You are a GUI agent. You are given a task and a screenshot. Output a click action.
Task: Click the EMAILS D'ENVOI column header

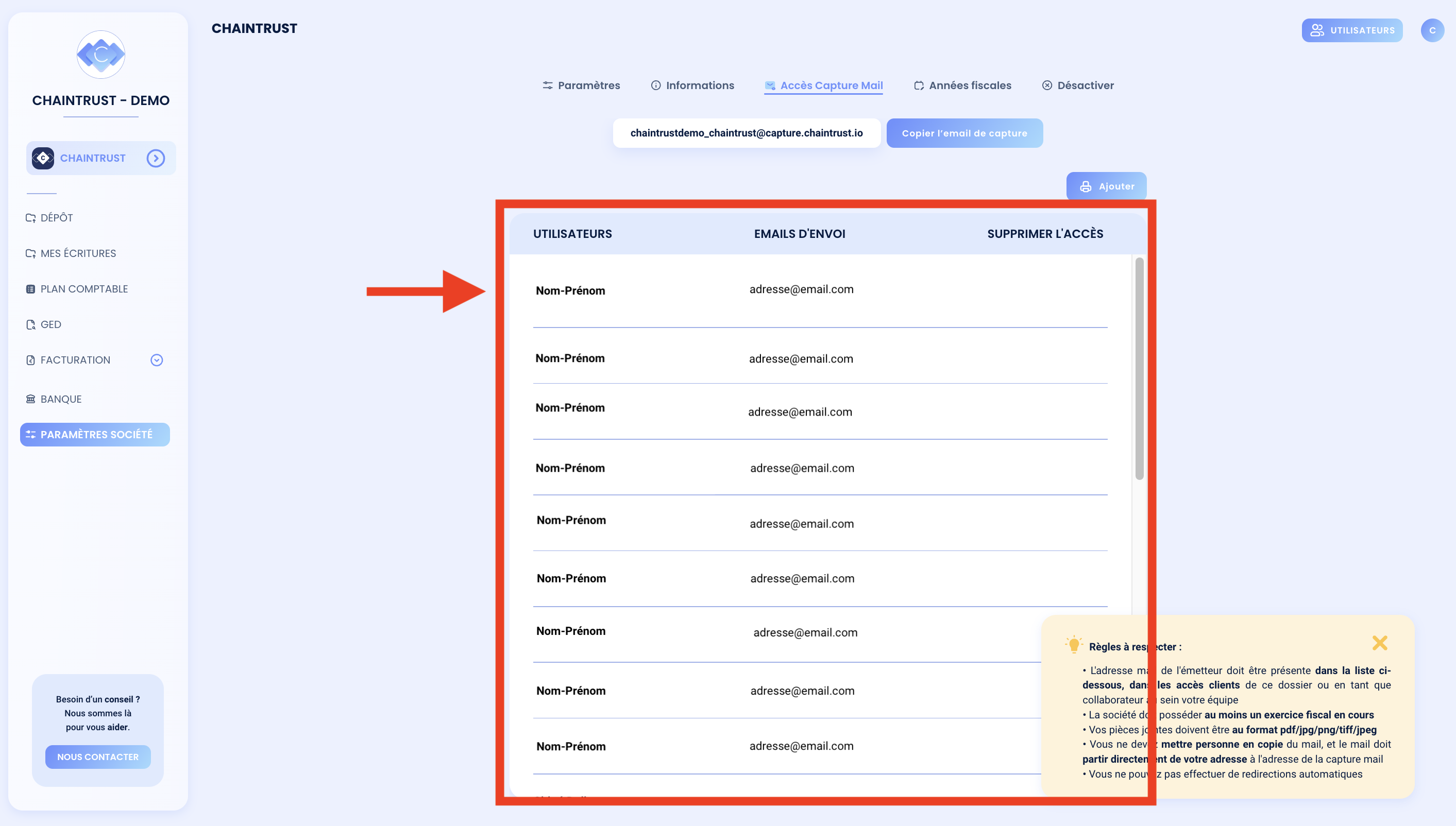click(x=800, y=234)
